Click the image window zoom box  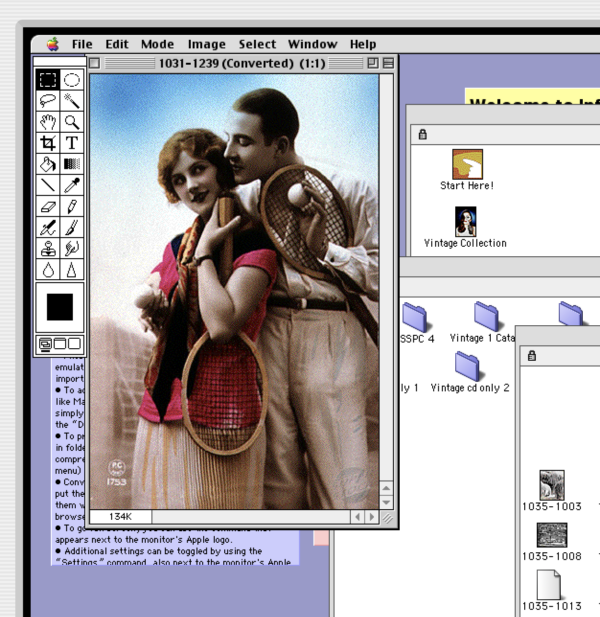pyautogui.click(x=372, y=63)
